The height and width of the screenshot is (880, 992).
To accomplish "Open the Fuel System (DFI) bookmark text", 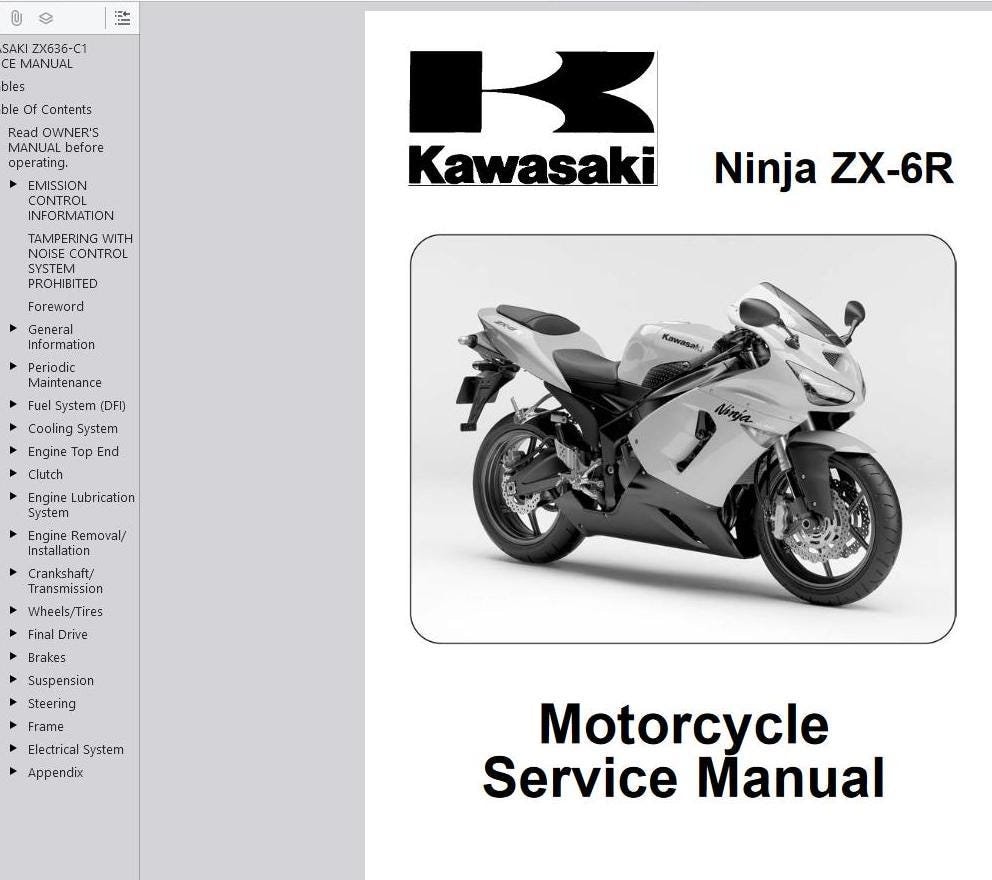I will click(77, 406).
